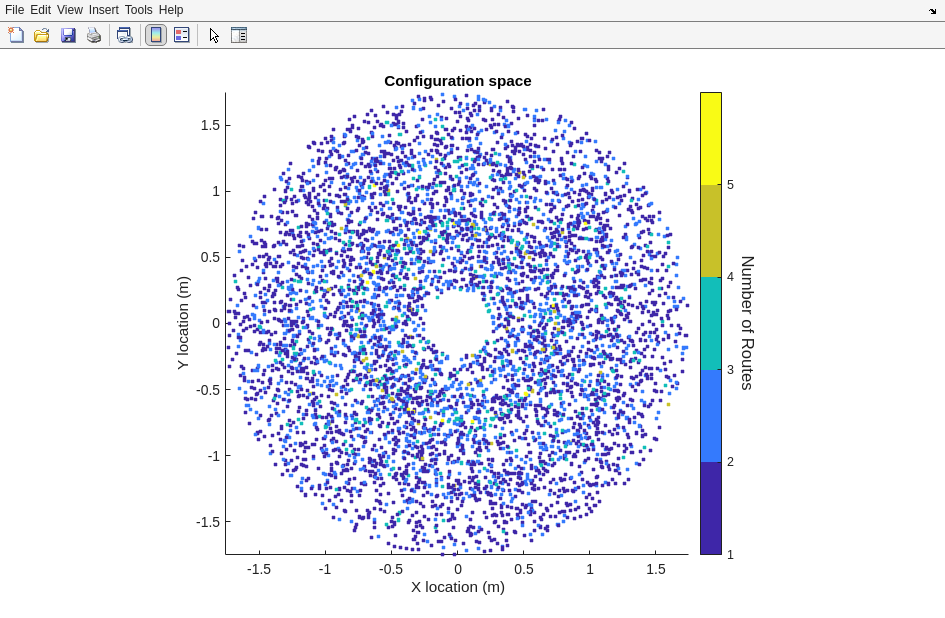Viewport: 945px width, 618px height.
Task: Save the figure using the floppy icon
Action: [68, 35]
